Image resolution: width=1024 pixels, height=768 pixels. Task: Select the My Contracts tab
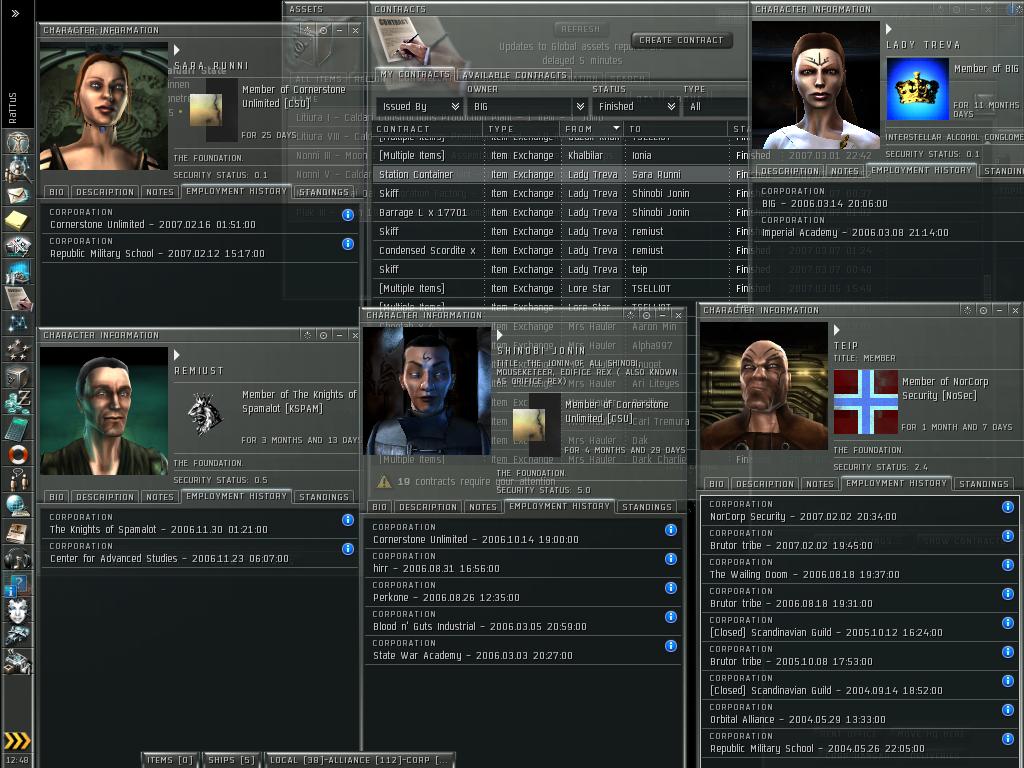pyautogui.click(x=415, y=74)
